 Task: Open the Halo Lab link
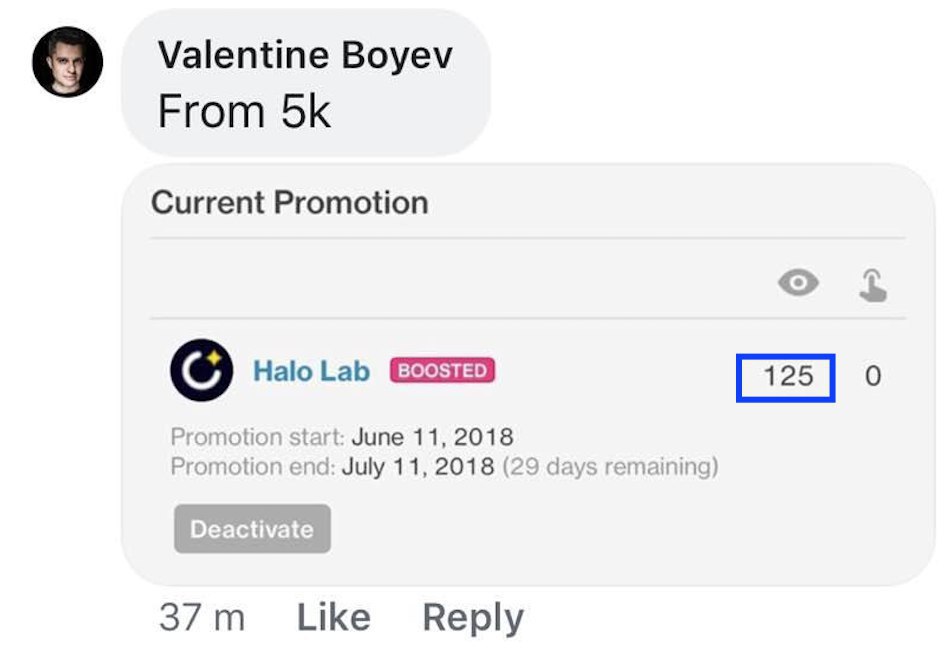click(x=311, y=371)
